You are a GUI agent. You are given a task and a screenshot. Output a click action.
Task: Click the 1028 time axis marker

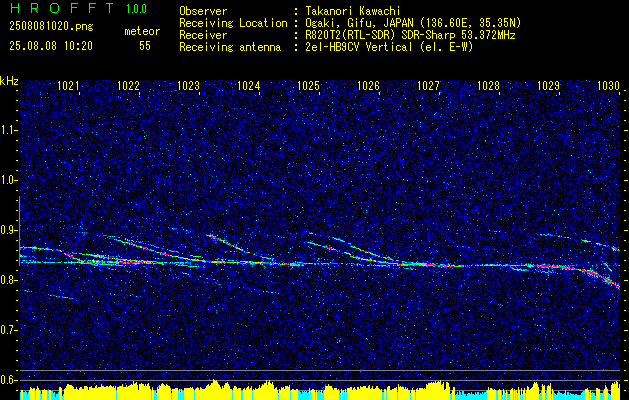[489, 86]
